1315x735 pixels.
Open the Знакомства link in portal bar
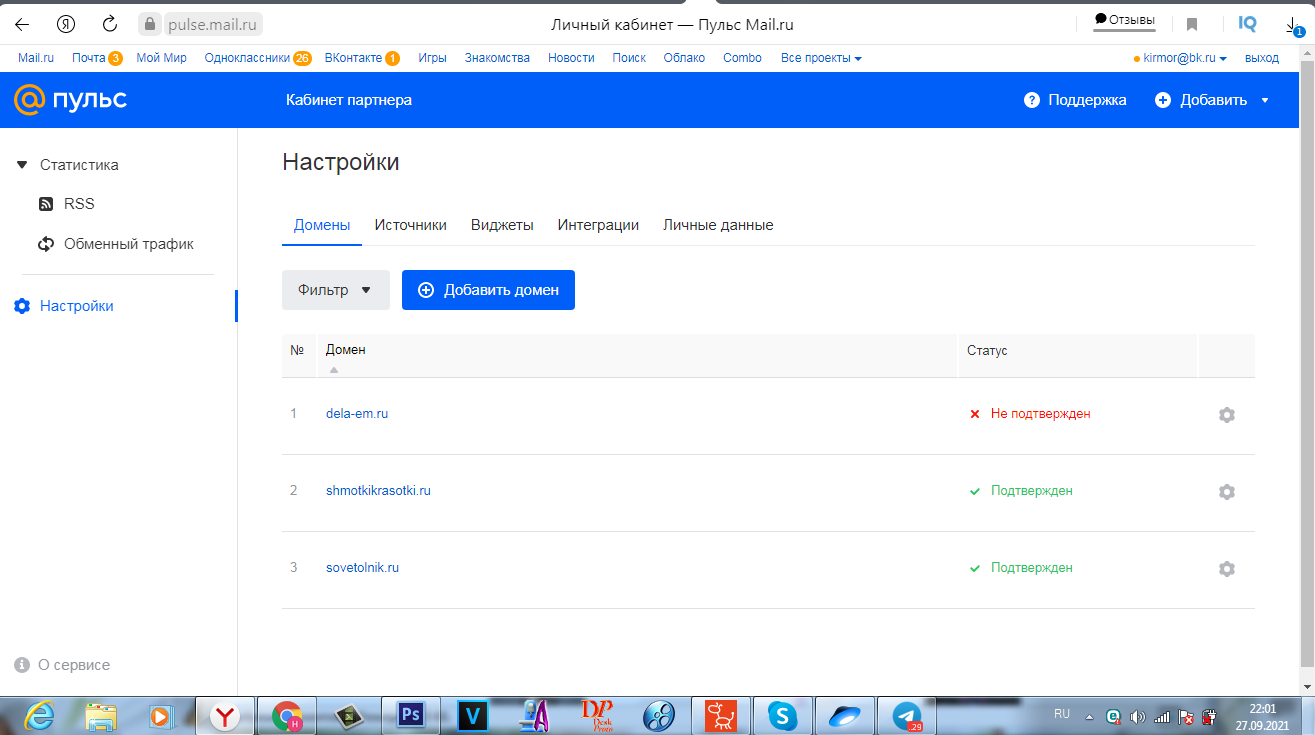pos(497,58)
